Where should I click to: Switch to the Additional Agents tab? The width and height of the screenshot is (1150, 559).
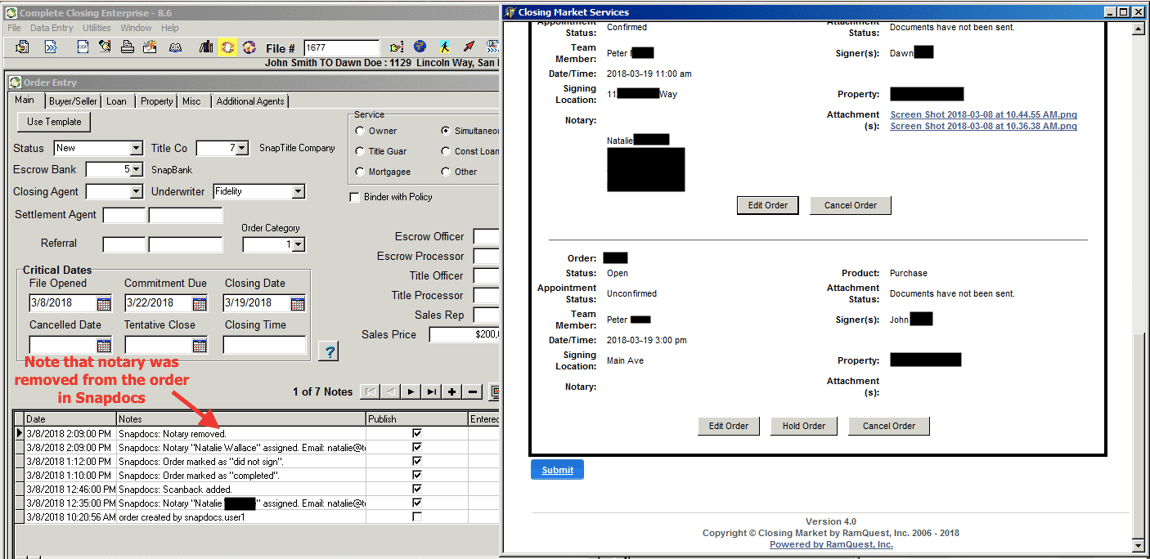(x=250, y=101)
